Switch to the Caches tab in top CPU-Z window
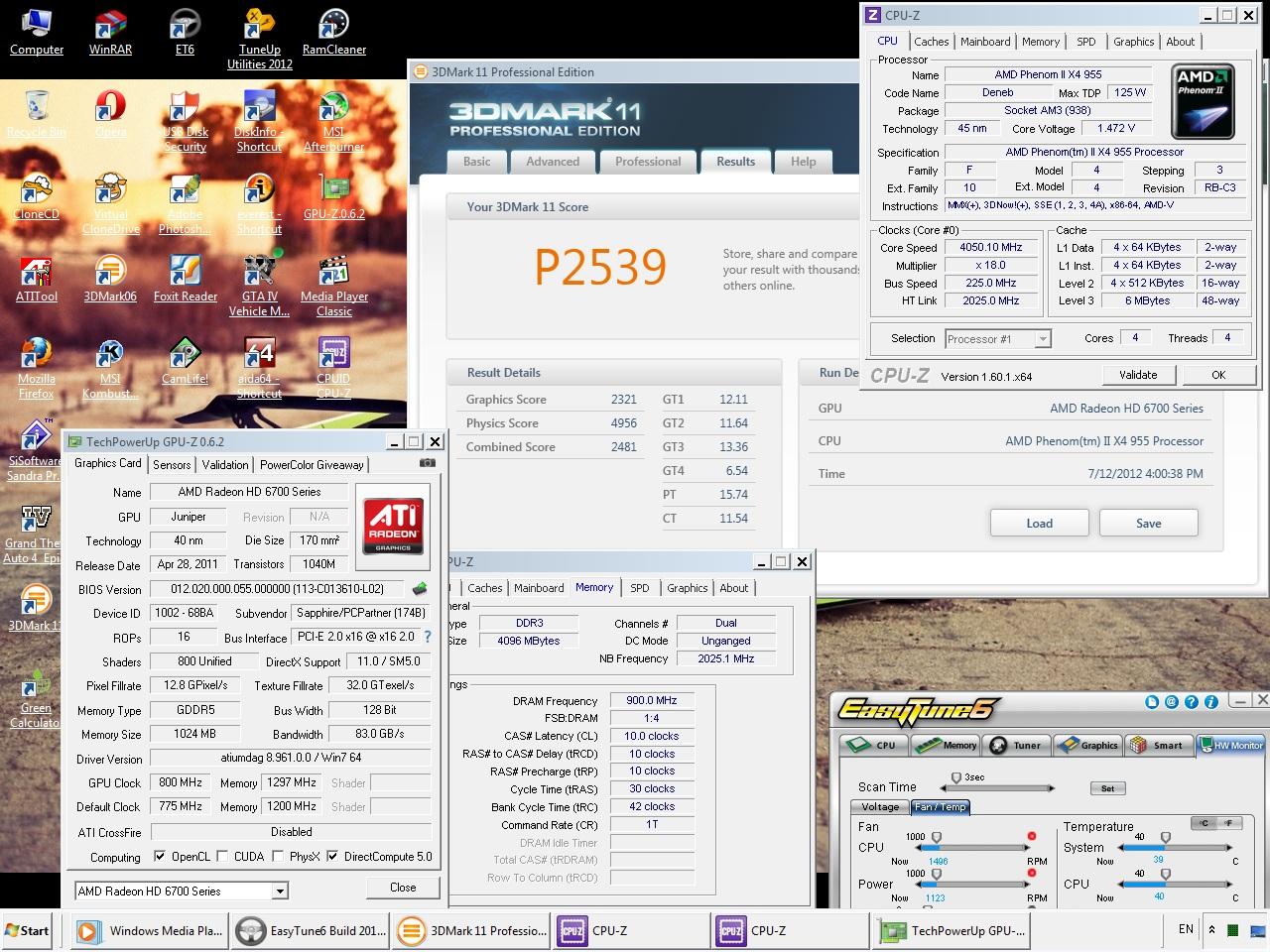Screen dimensions: 1270x952 [x=932, y=42]
